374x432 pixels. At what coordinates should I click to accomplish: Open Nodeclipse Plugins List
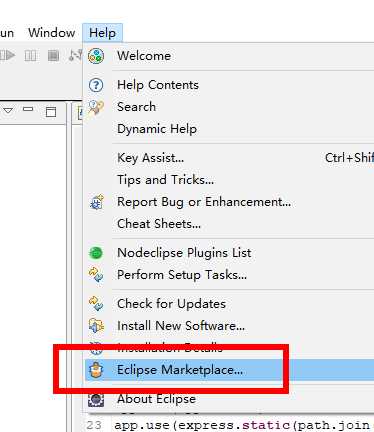[x=184, y=253]
